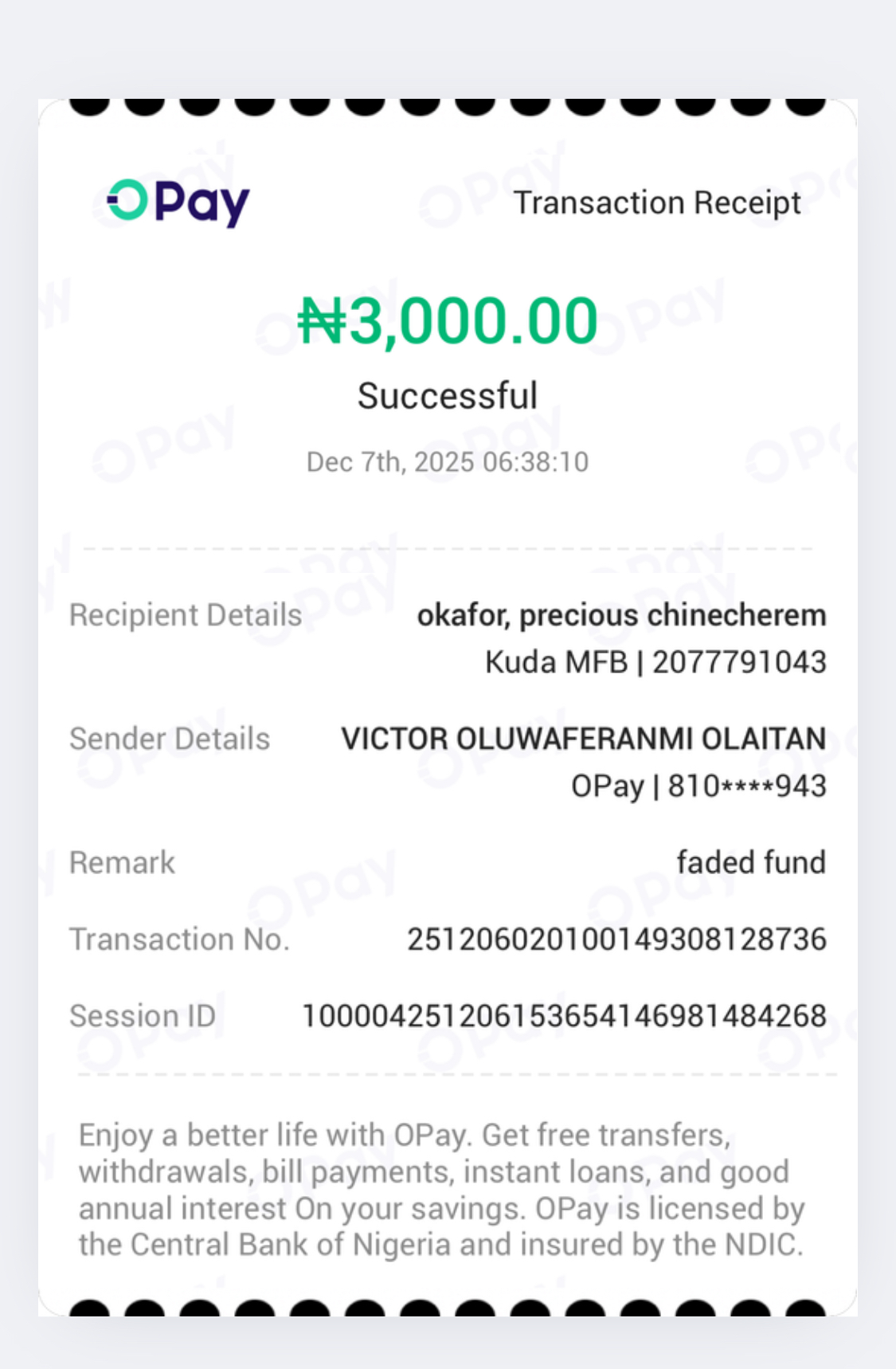The width and height of the screenshot is (896, 1369).
Task: Click the Dec 7th, 2025 timestamp
Action: [x=448, y=462]
